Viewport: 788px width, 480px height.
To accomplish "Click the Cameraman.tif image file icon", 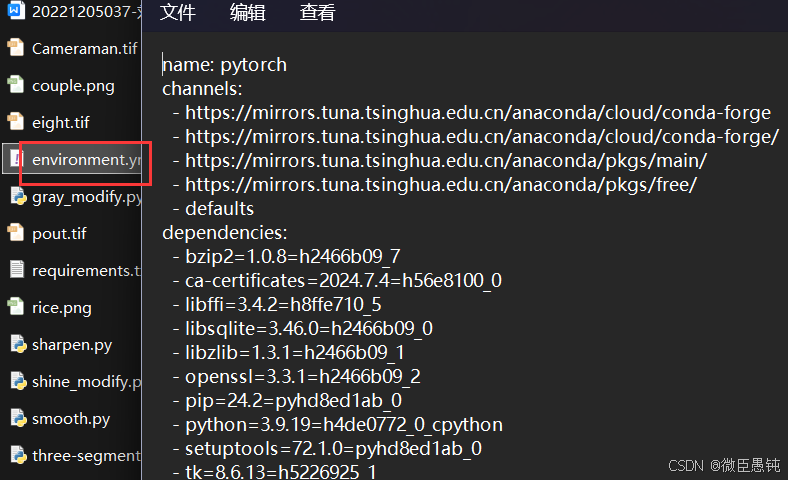I will coord(16,48).
